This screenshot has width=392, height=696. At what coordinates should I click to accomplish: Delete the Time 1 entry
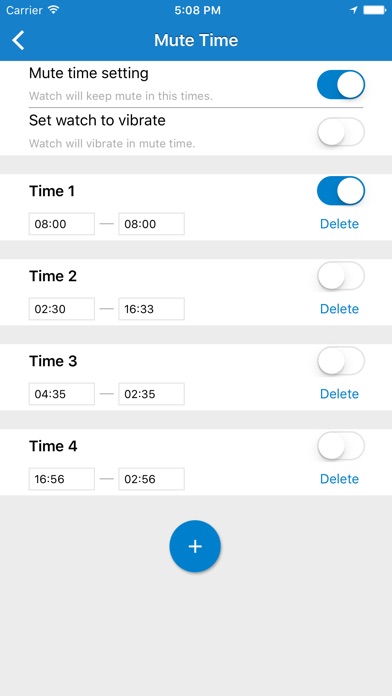coord(340,224)
